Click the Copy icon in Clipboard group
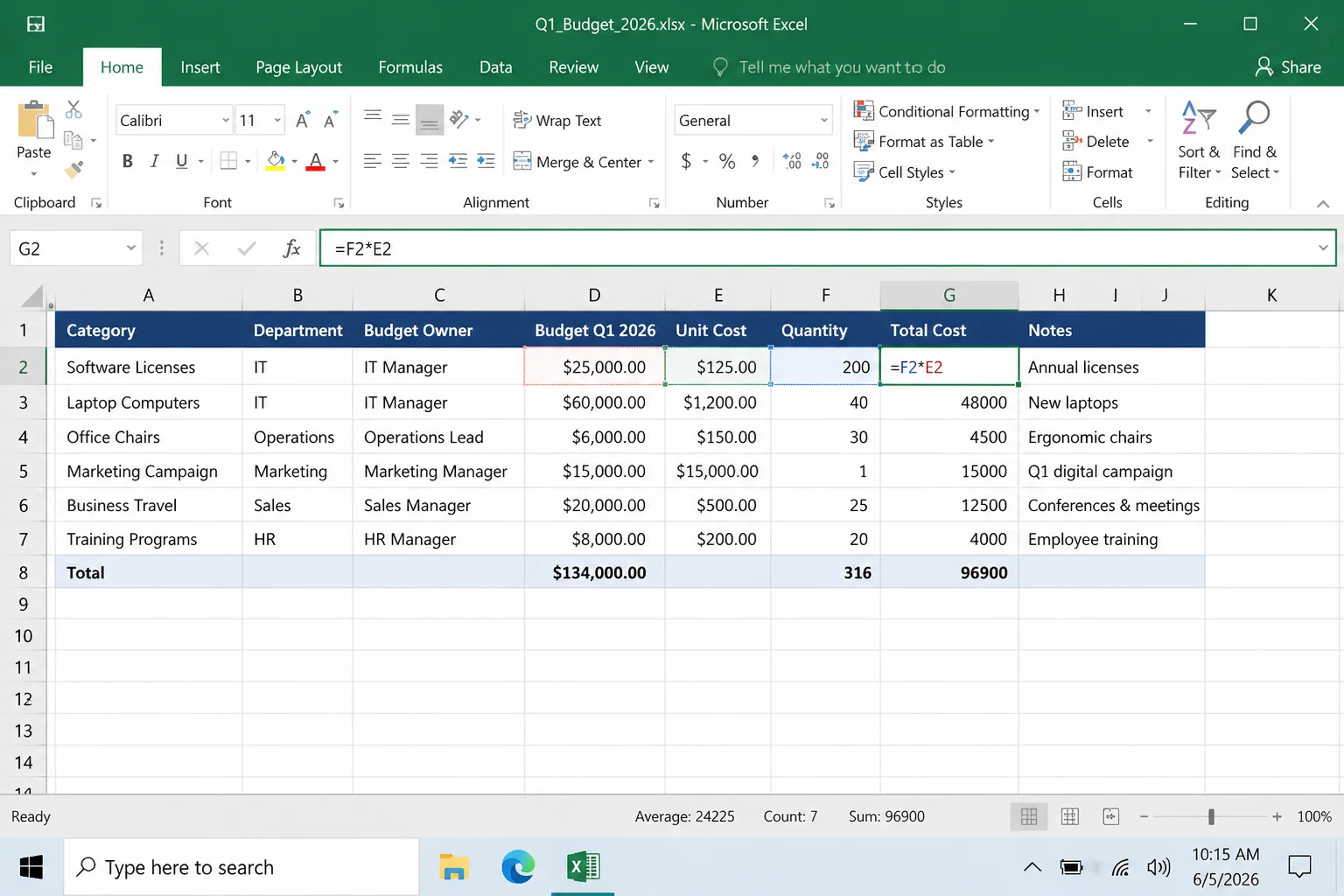The width and height of the screenshot is (1344, 896). pyautogui.click(x=73, y=140)
